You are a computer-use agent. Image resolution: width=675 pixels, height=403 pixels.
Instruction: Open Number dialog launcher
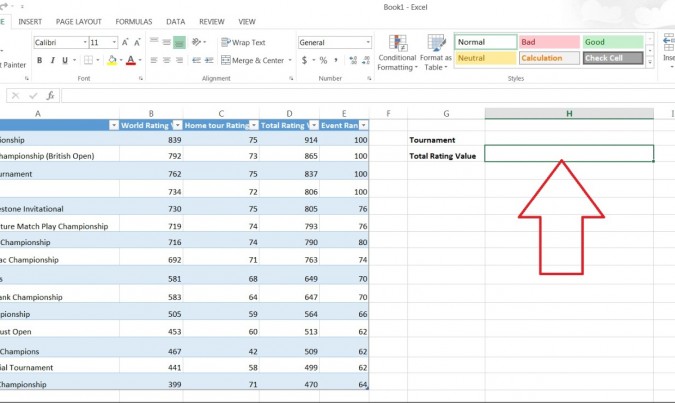369,78
